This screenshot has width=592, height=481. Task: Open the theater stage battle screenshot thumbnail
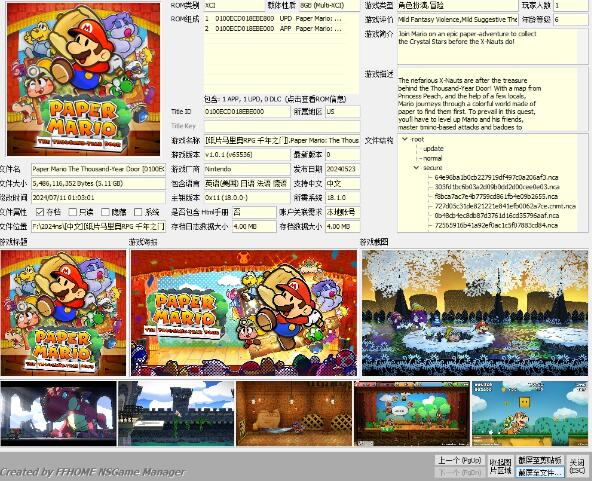(412, 413)
